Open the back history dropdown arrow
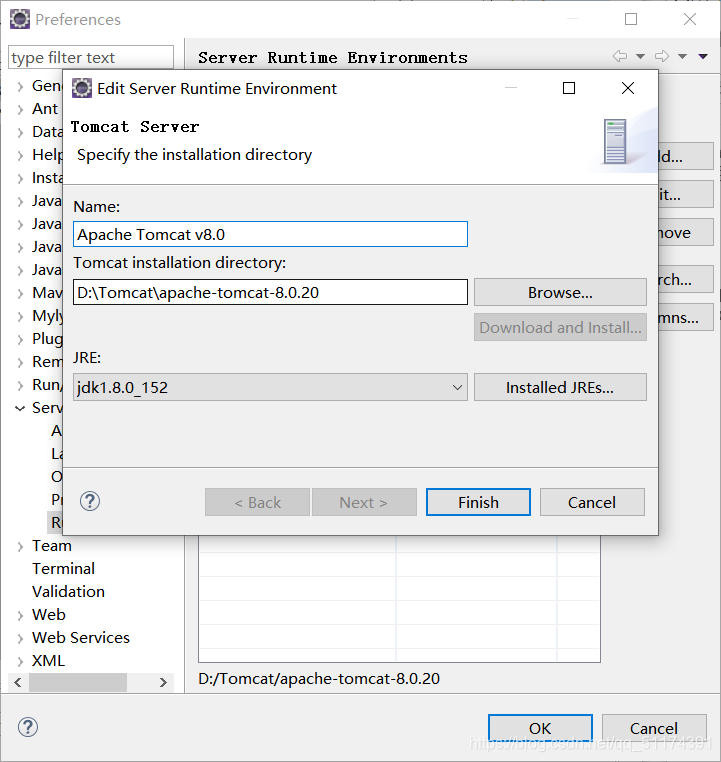Viewport: 721px width, 762px height. point(640,56)
